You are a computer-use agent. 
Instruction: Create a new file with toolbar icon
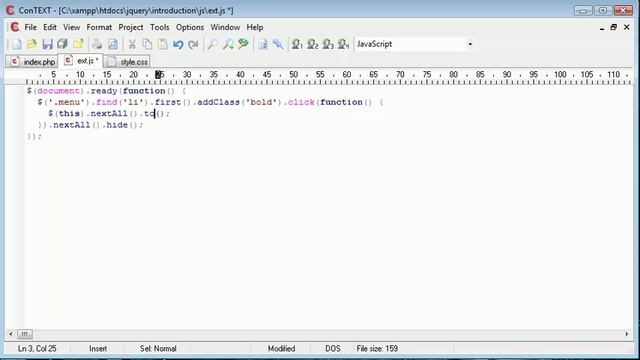coord(16,44)
